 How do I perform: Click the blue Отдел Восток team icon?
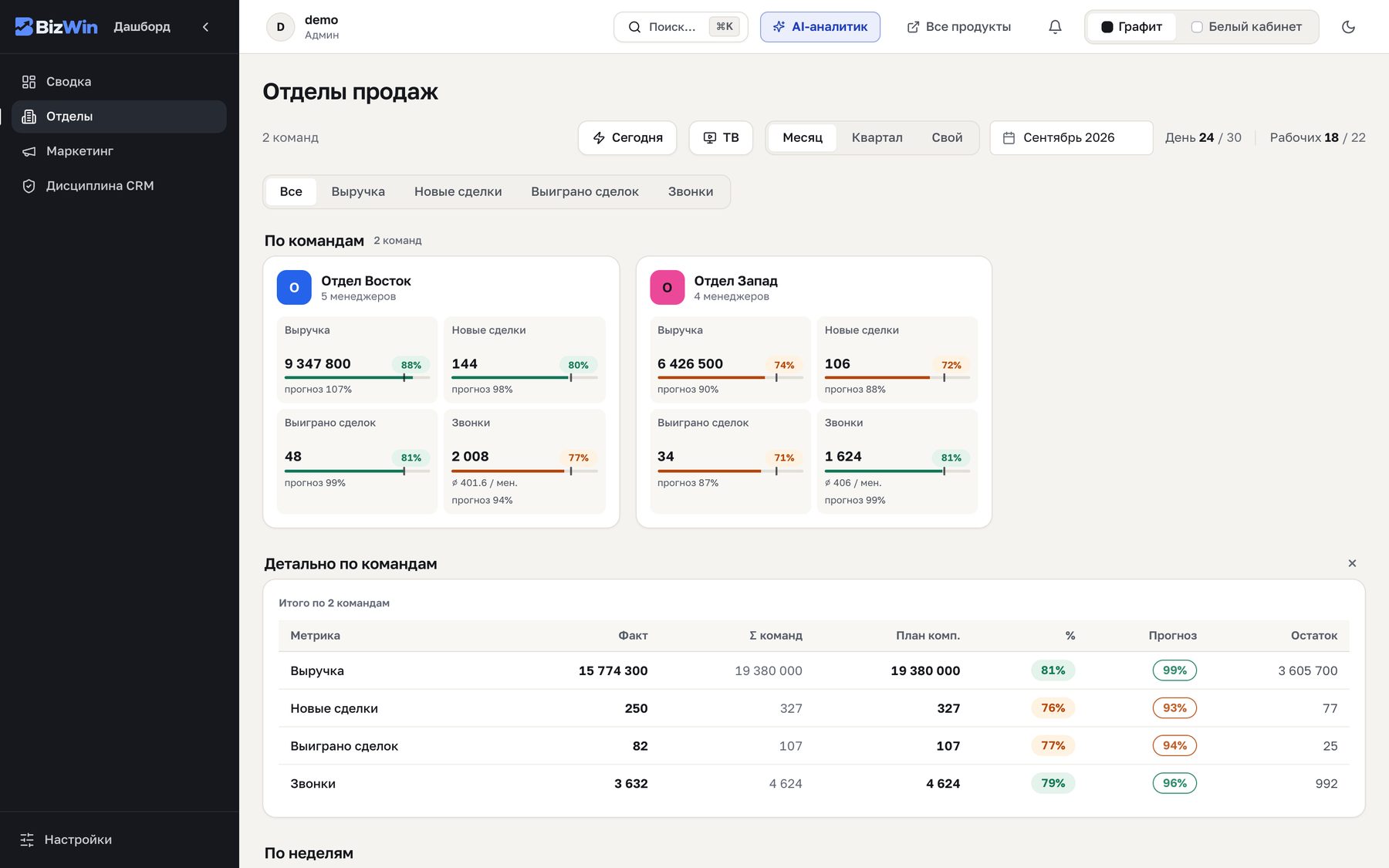click(x=294, y=288)
